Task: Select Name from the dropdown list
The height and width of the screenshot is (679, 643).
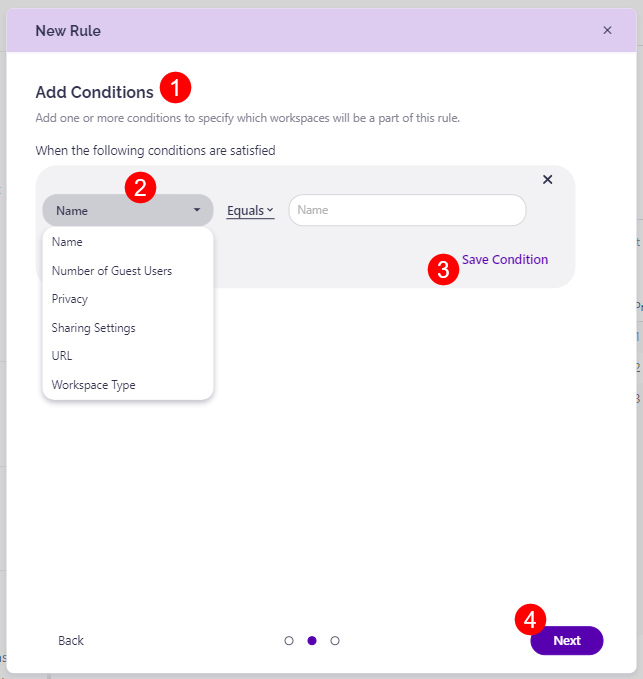Action: (x=68, y=242)
